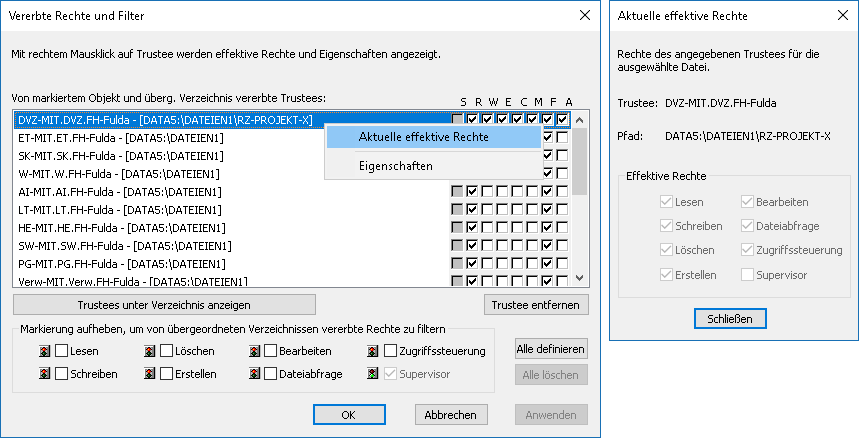Click the Trustee entfernen button
The width and height of the screenshot is (859, 438).
(536, 304)
